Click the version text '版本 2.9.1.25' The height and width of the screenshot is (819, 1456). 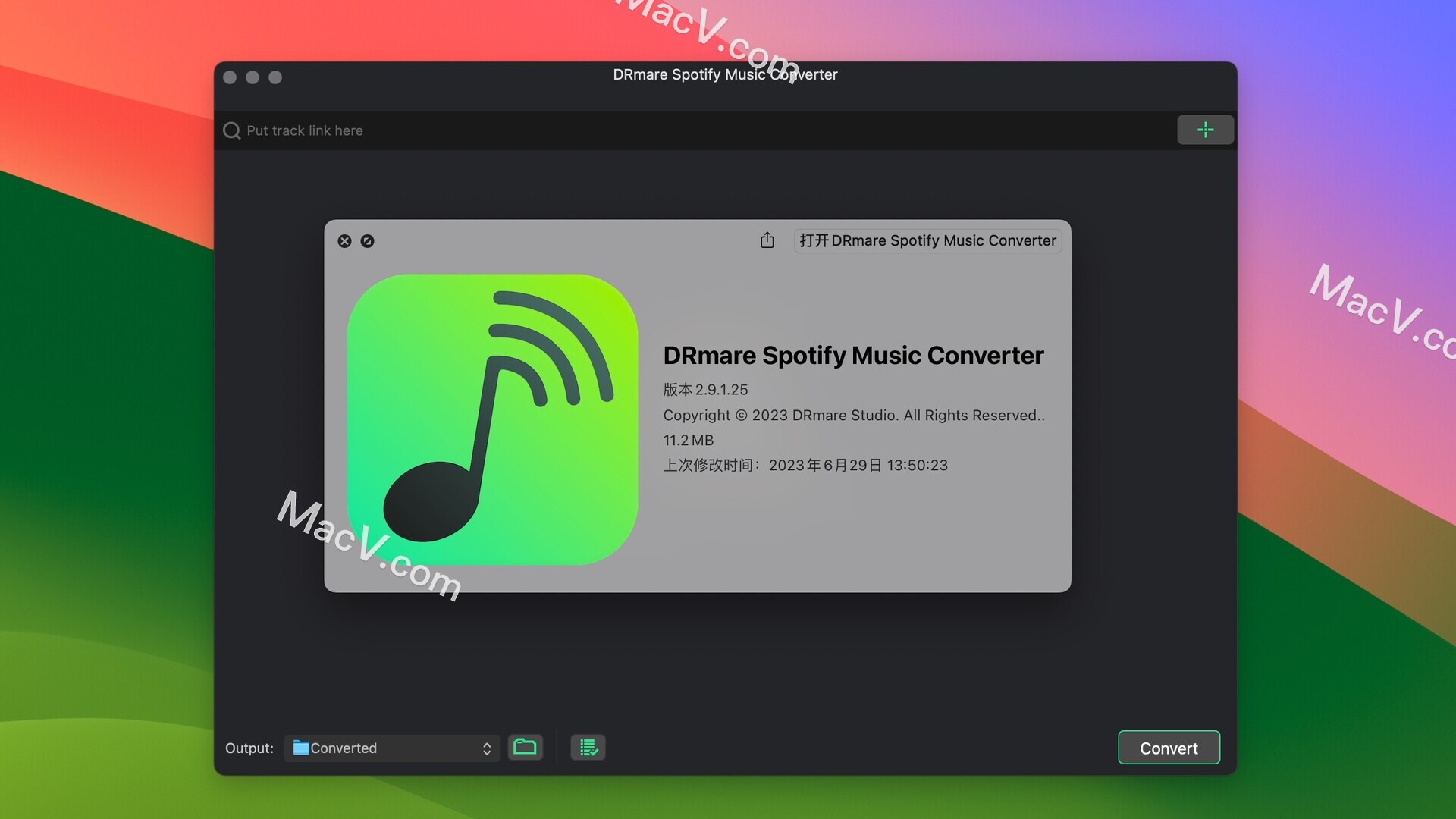705,390
